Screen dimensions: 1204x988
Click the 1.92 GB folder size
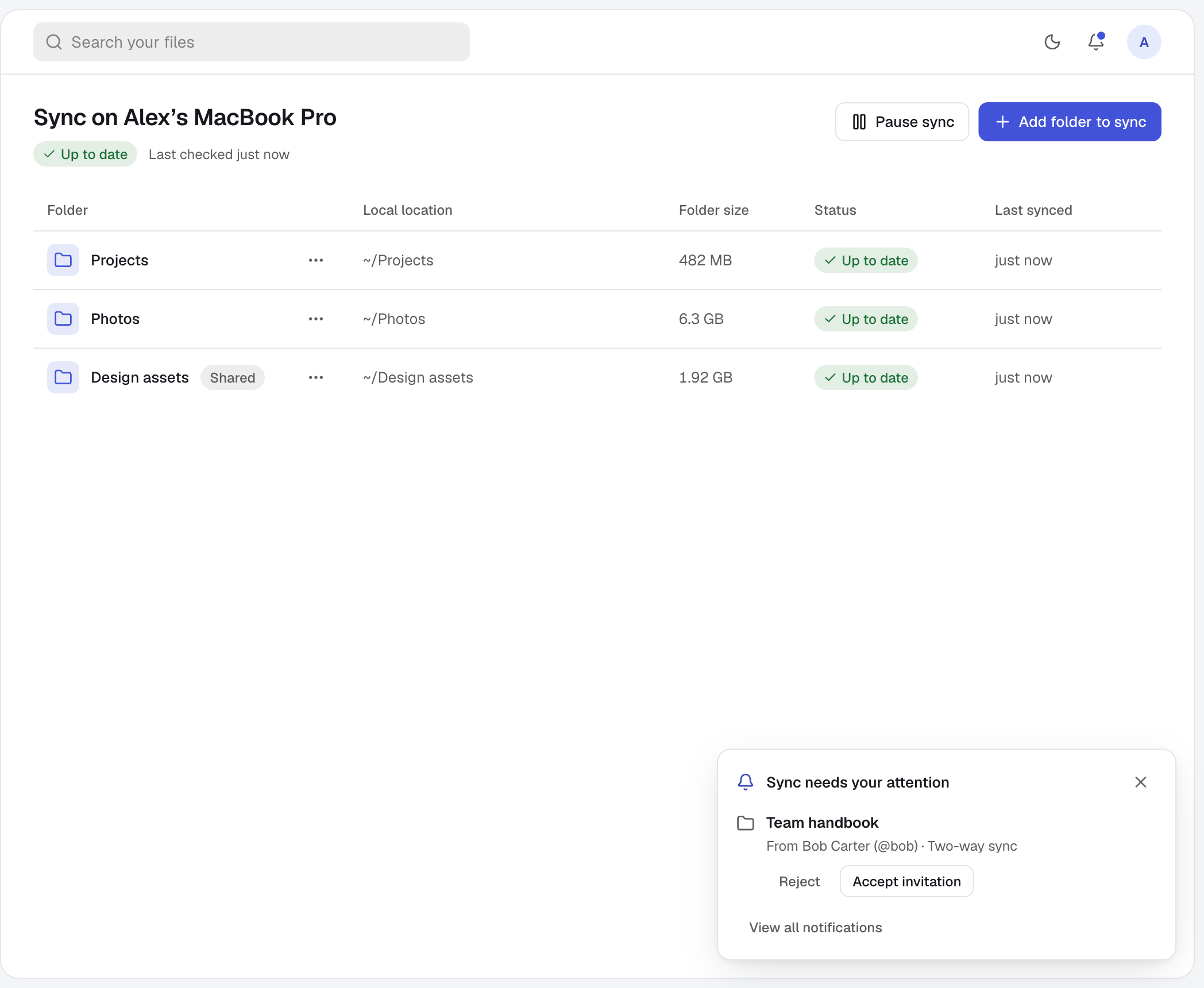click(x=705, y=377)
